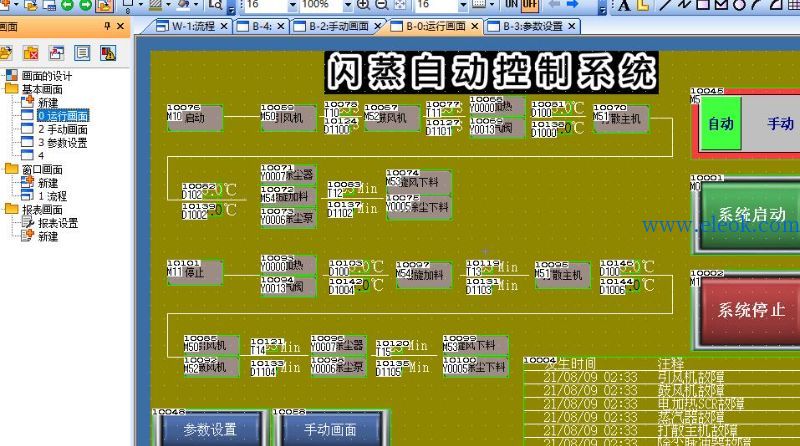
Task: Pin the screen panel with pushpin icon
Action: point(107,26)
